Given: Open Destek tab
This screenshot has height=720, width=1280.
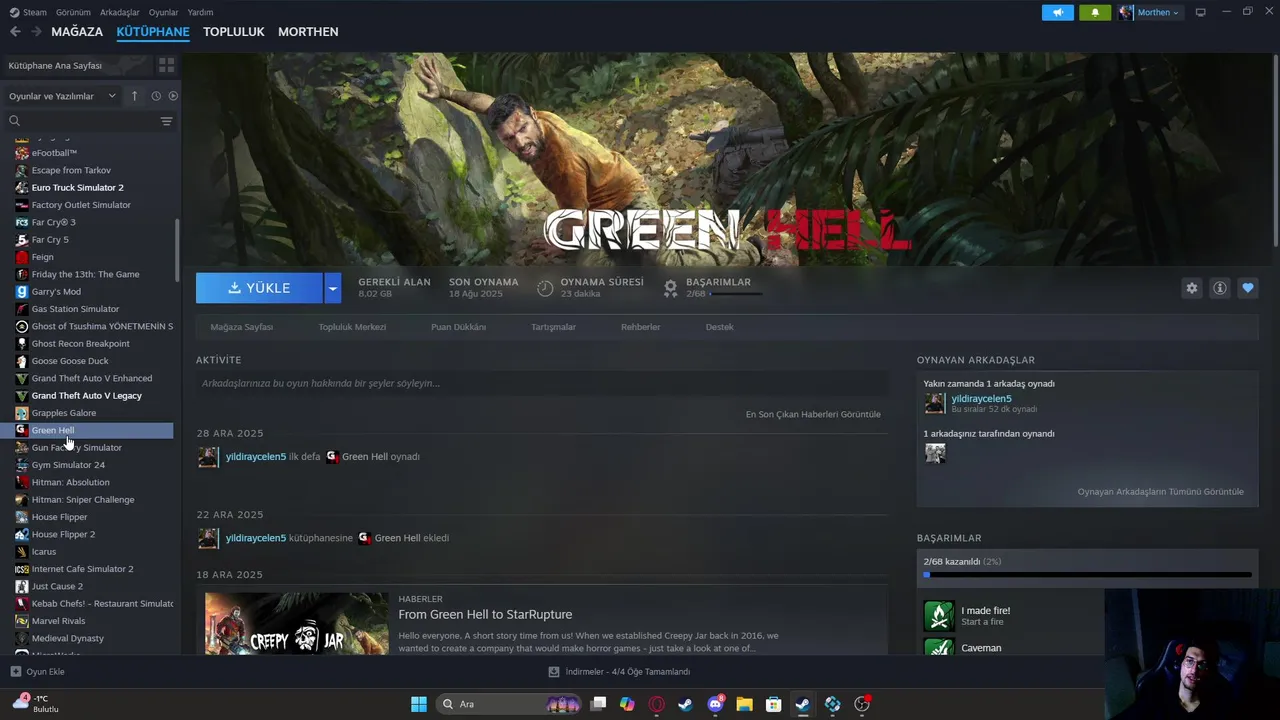Looking at the screenshot, I should click(719, 327).
